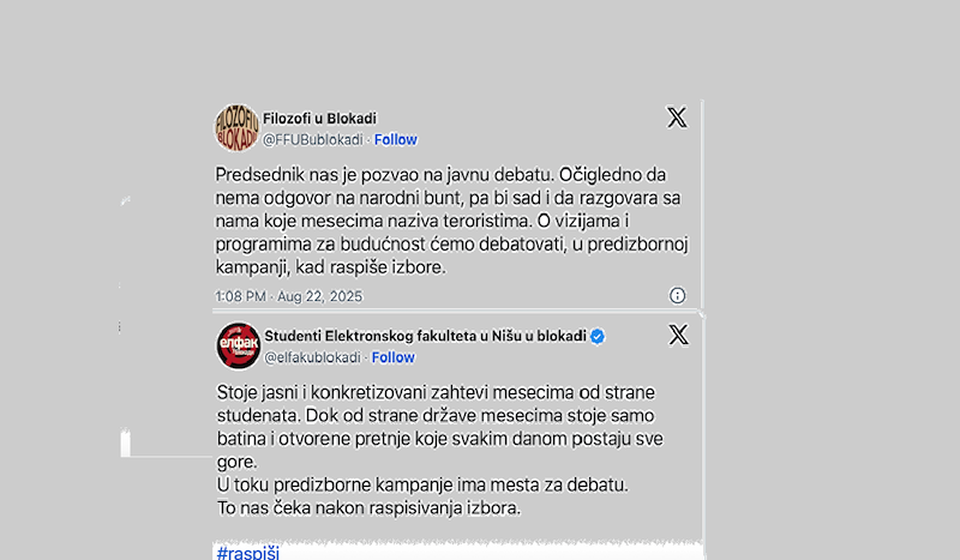Open the Filozofi u Blokadi display name
The image size is (960, 560).
tap(320, 118)
